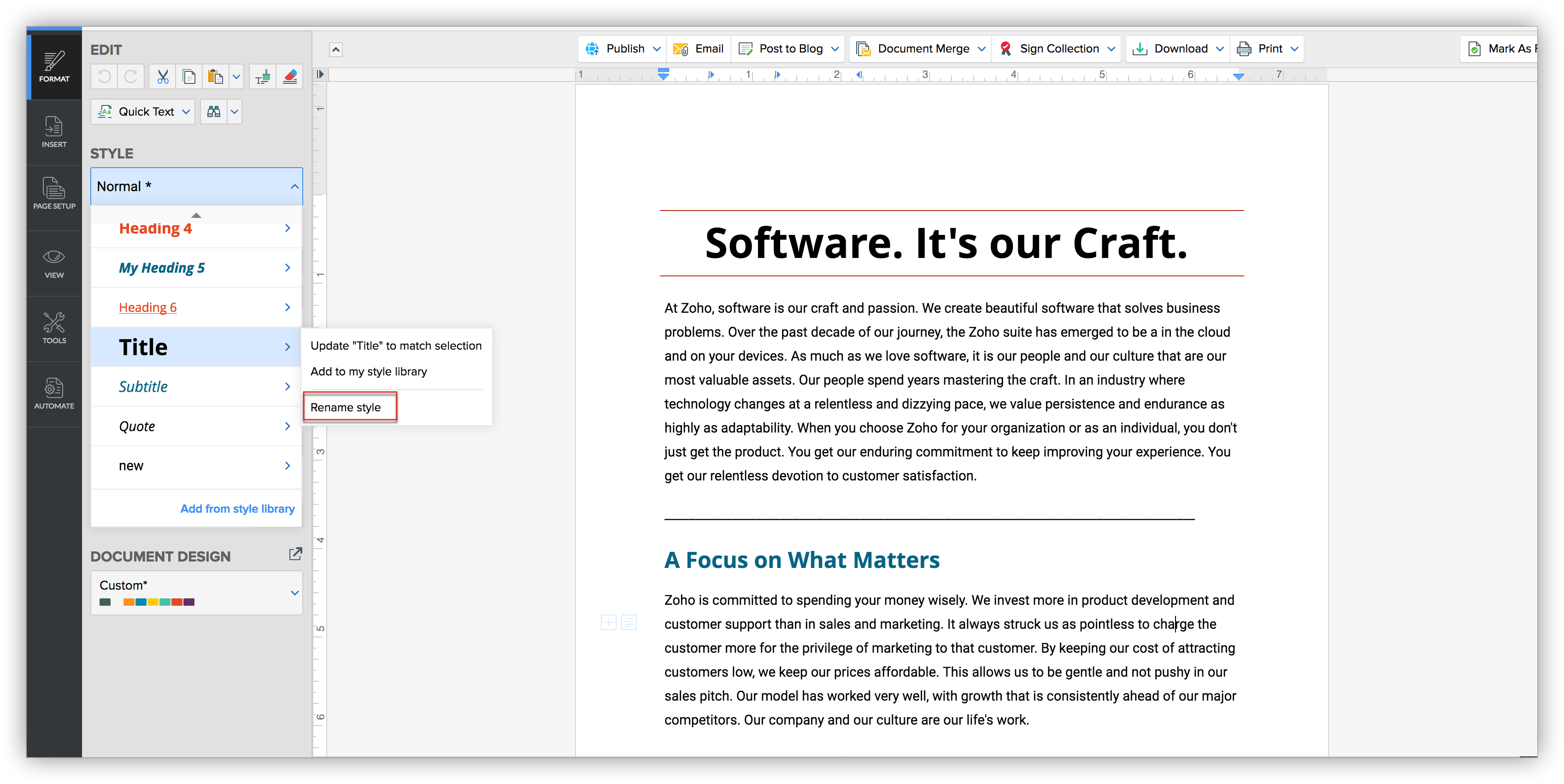Click the right indent ruler marker

coord(1239,76)
